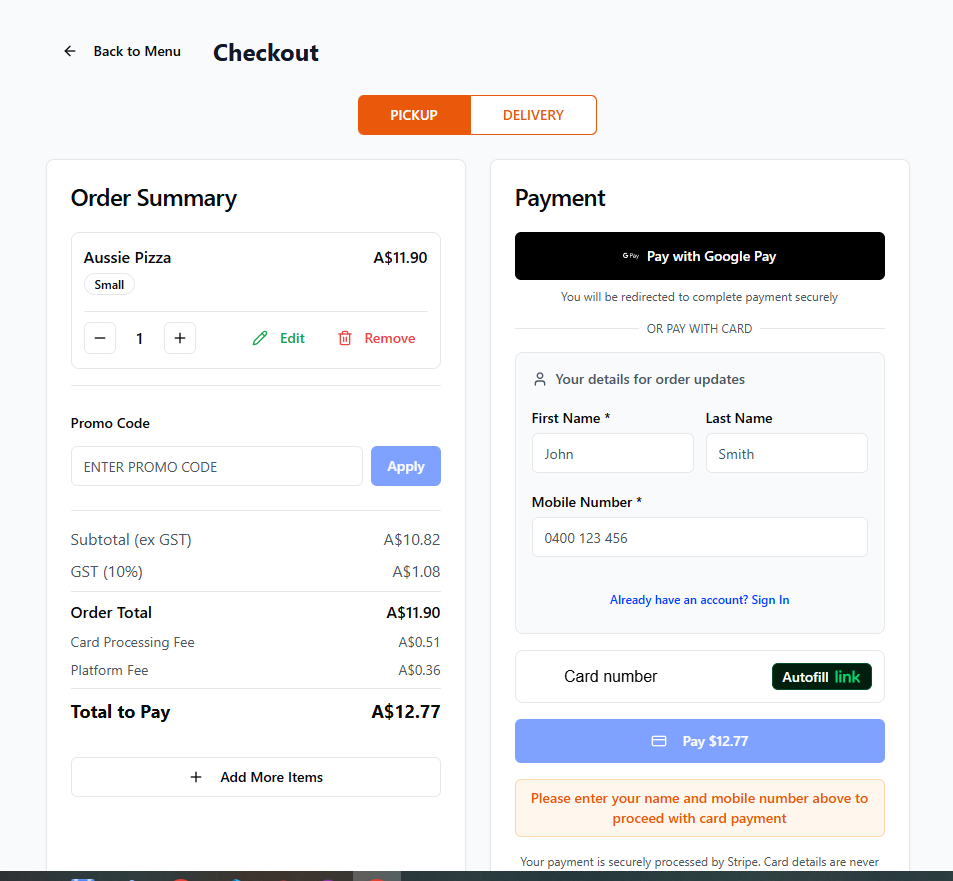Click the plus icon to increase pizza quantity

pyautogui.click(x=180, y=338)
